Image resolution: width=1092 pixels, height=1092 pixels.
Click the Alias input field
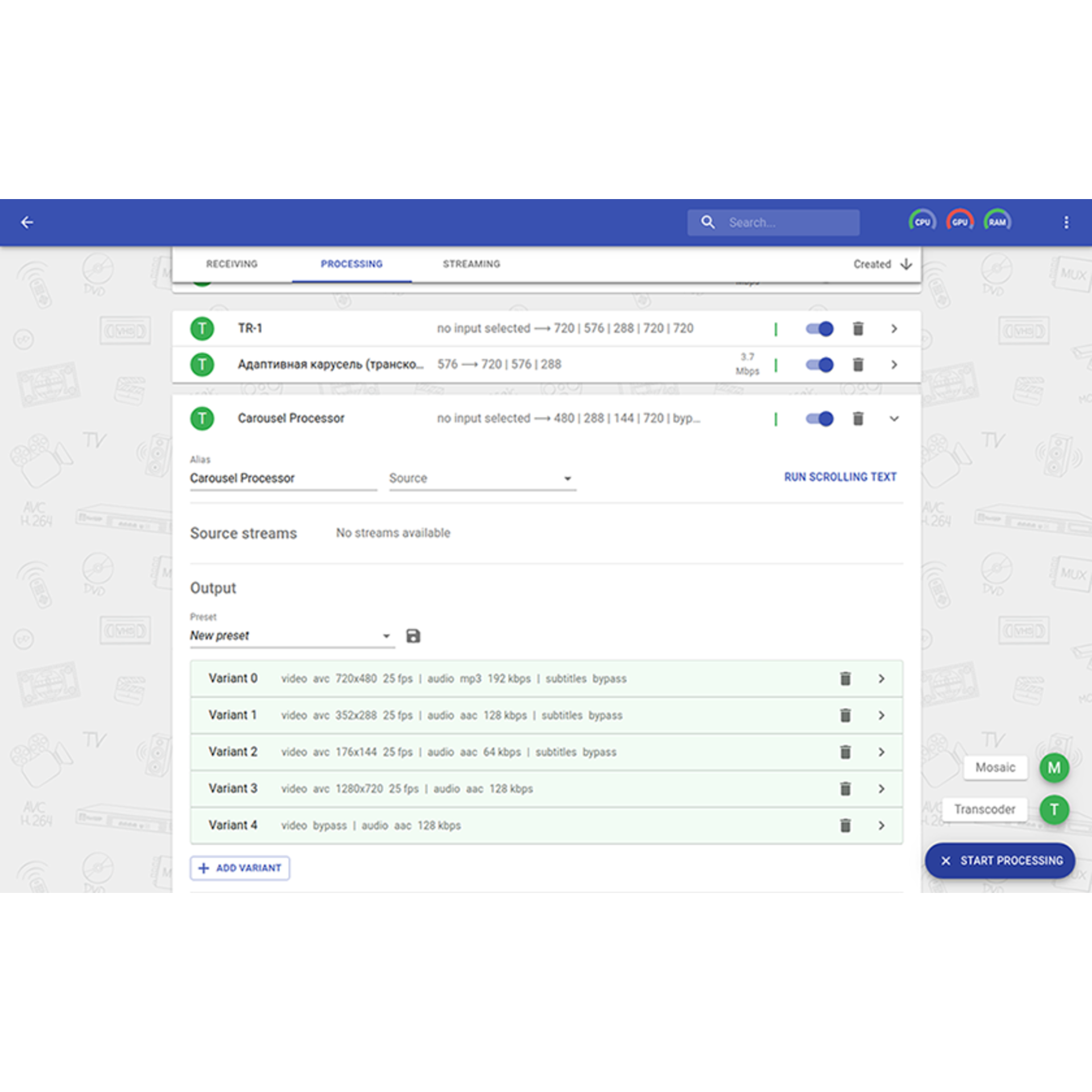283,478
